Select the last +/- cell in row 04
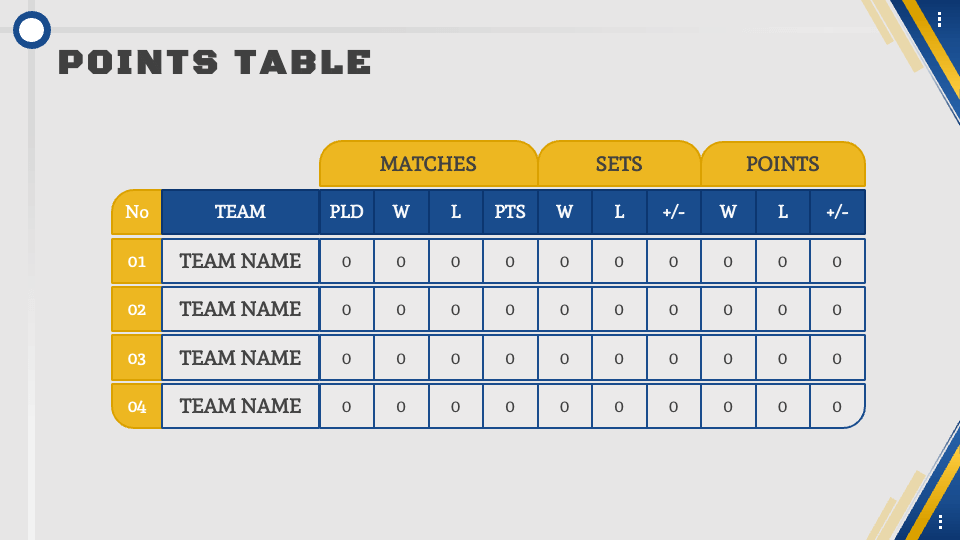 pyautogui.click(x=837, y=406)
